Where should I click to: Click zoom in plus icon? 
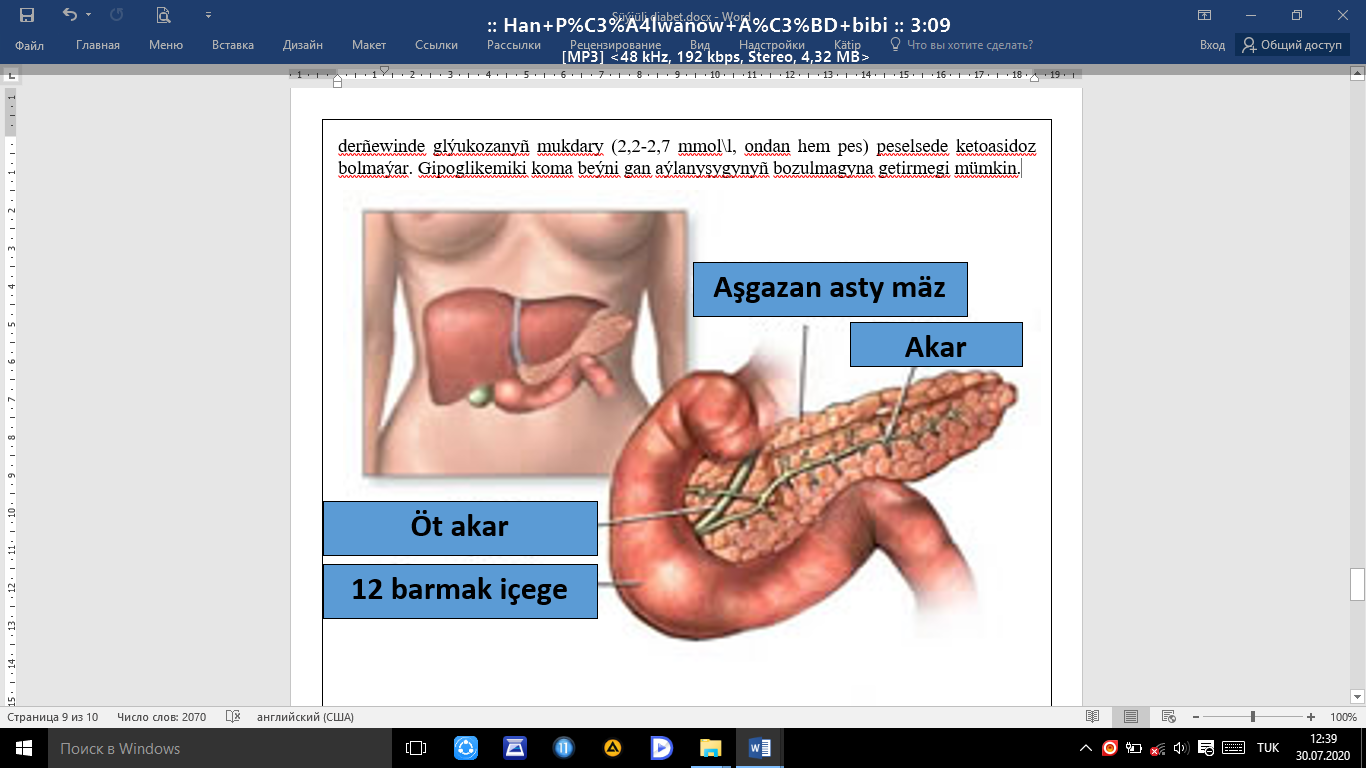(x=1311, y=717)
